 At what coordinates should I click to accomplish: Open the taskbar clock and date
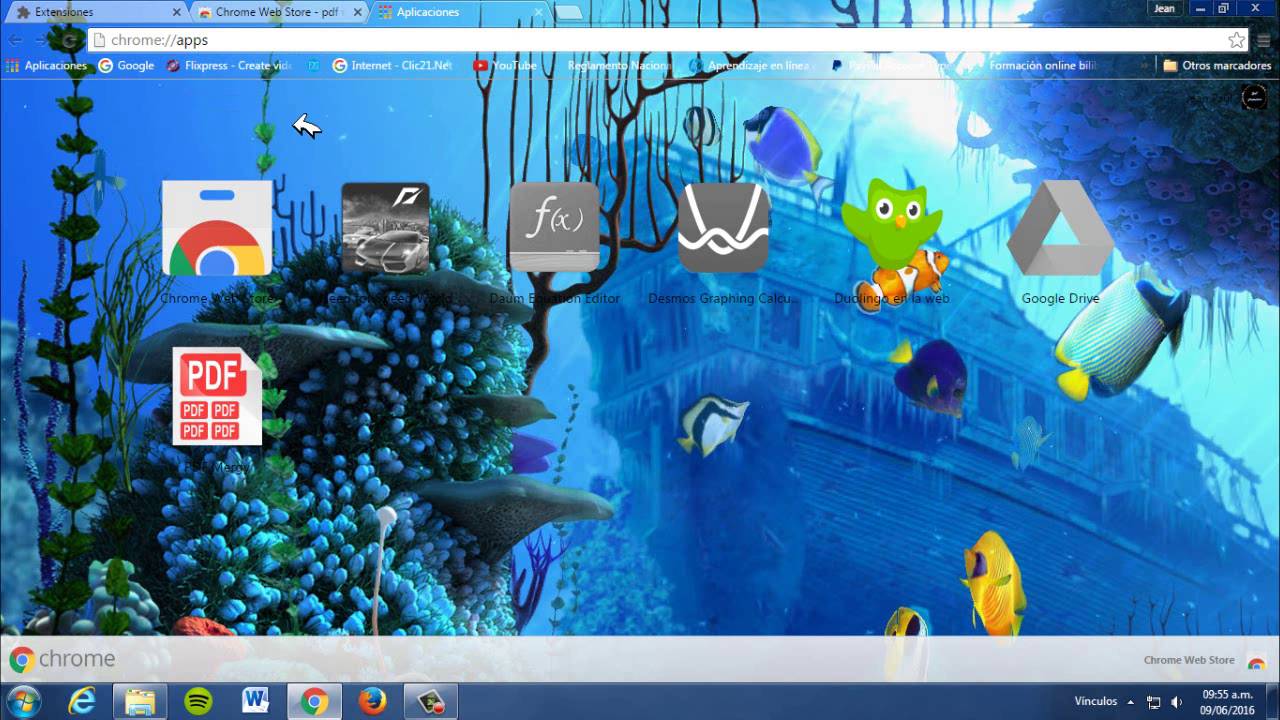coord(1227,702)
